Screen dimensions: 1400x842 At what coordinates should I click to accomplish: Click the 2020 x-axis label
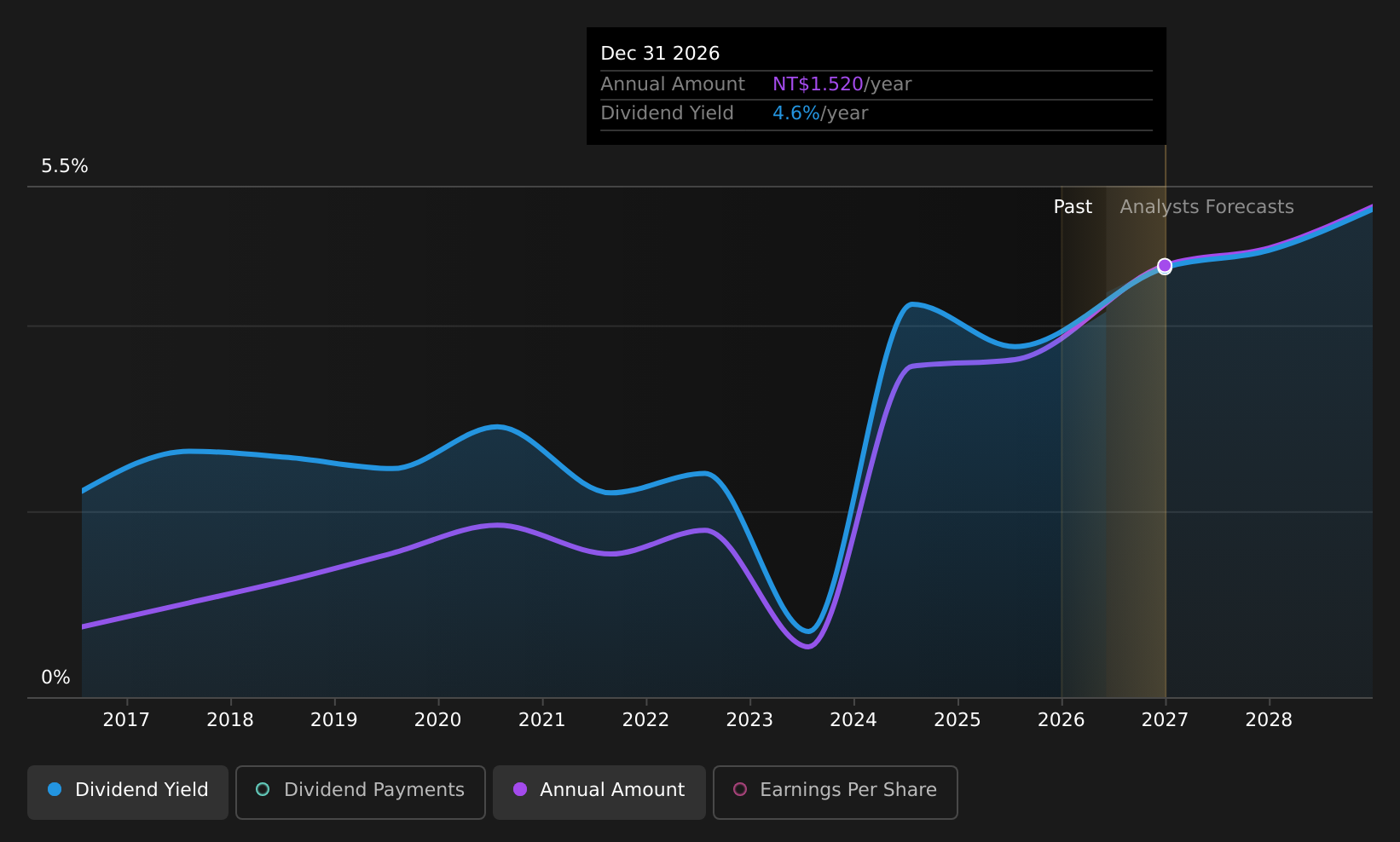click(438, 720)
